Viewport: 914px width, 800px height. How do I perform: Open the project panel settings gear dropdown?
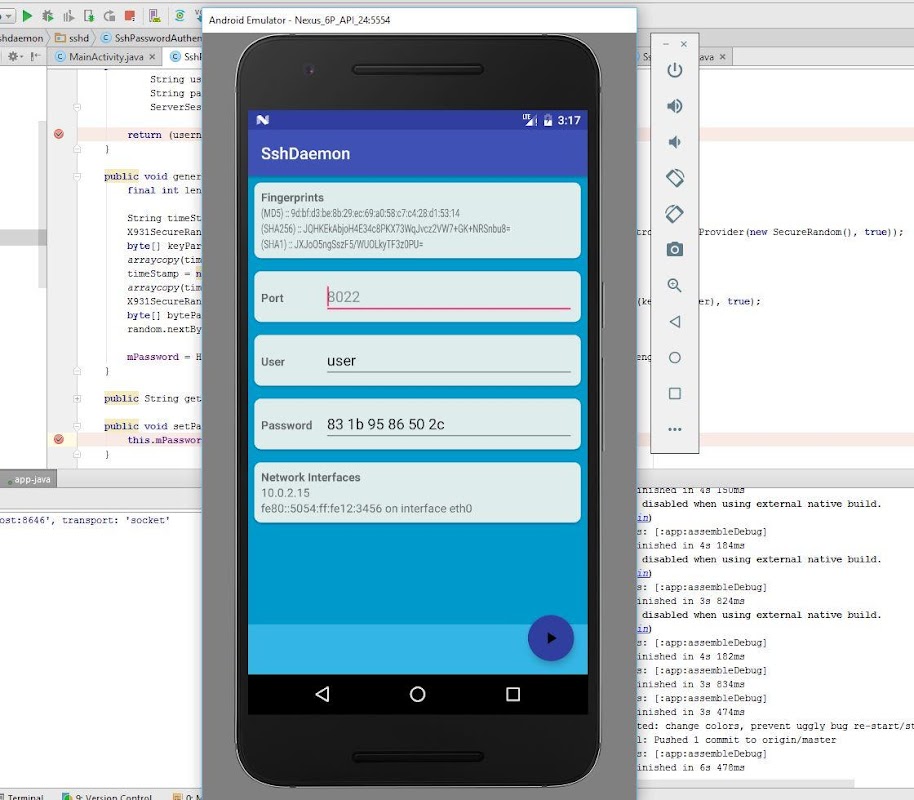pyautogui.click(x=16, y=57)
